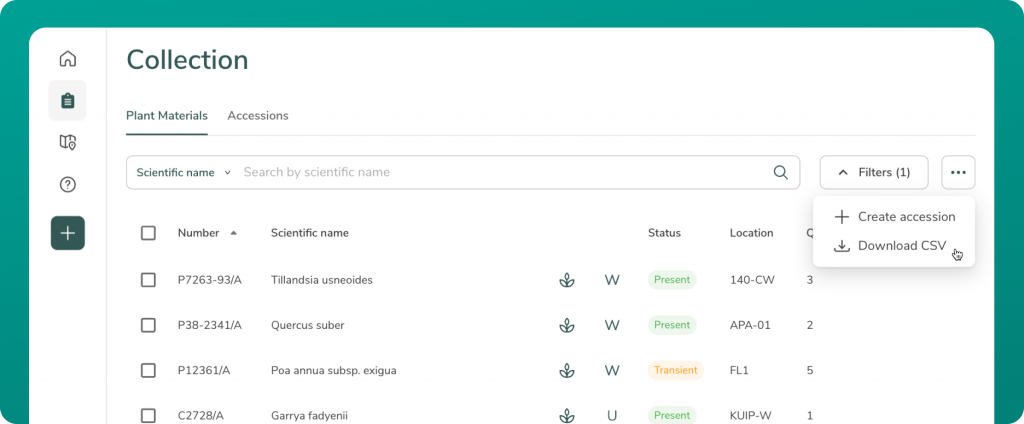Click location 140-CW
Image resolution: width=1024 pixels, height=424 pixels.
(752, 280)
